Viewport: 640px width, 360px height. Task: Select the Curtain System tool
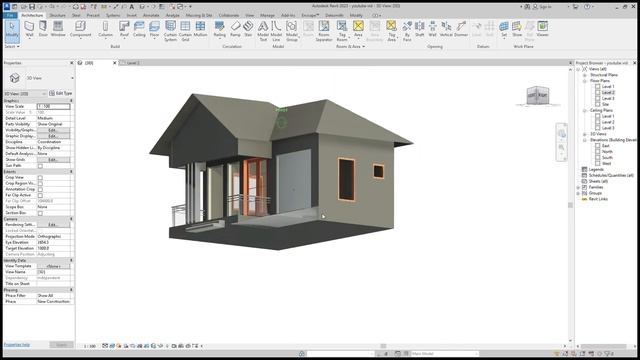(170, 31)
